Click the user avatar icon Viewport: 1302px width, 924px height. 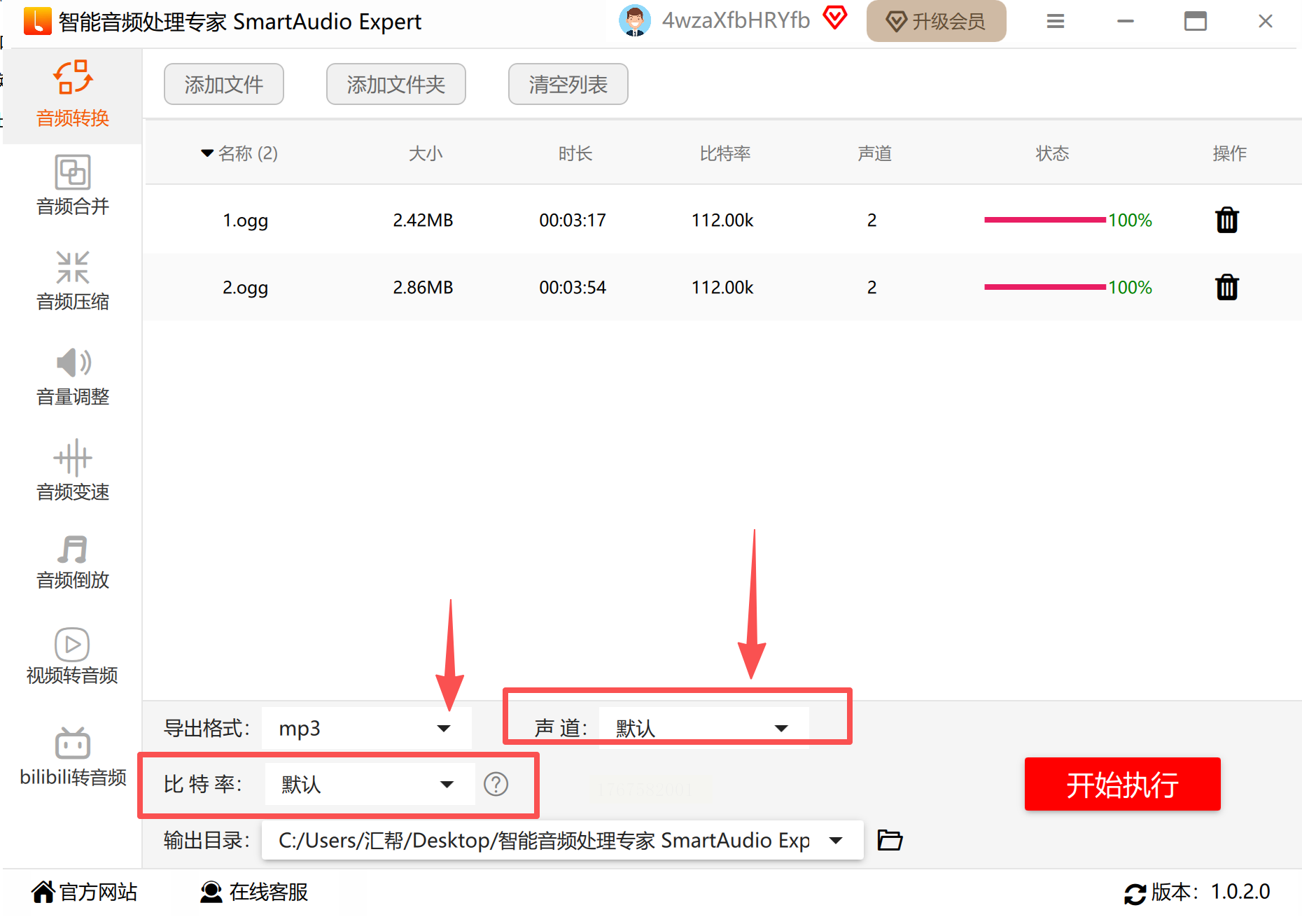pos(635,20)
